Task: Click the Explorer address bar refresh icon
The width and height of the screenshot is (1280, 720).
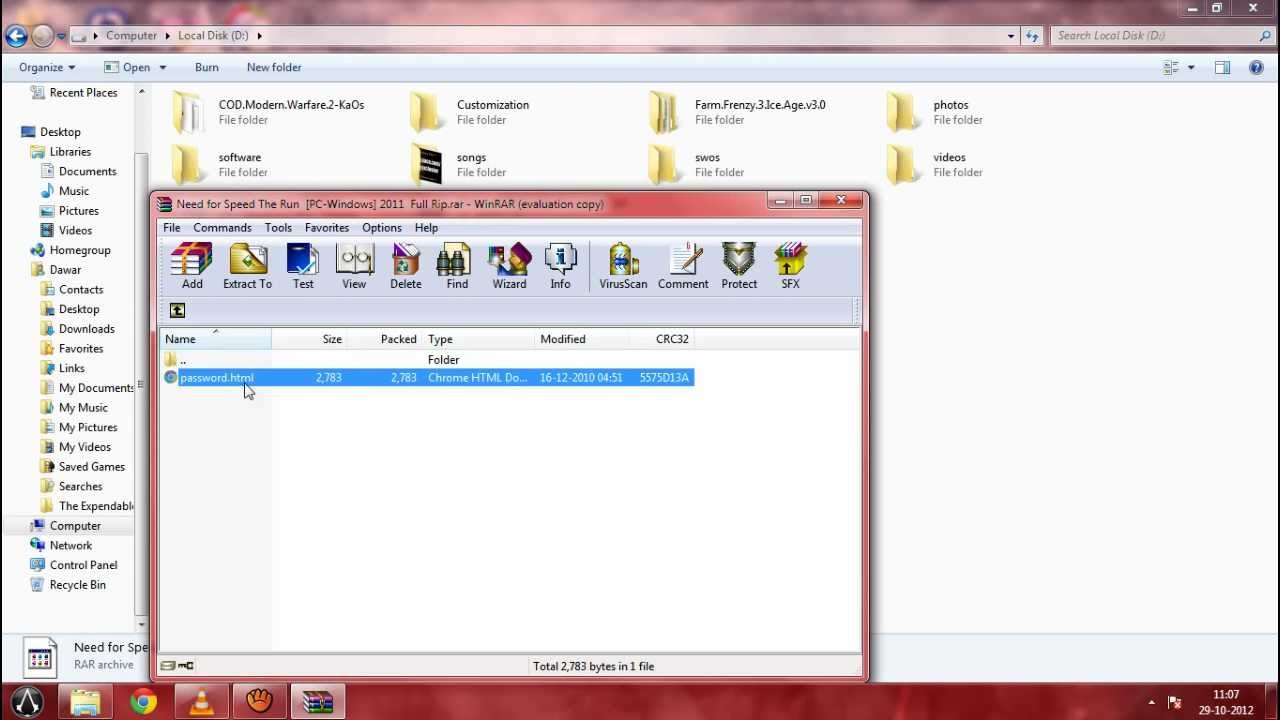Action: pyautogui.click(x=1032, y=36)
